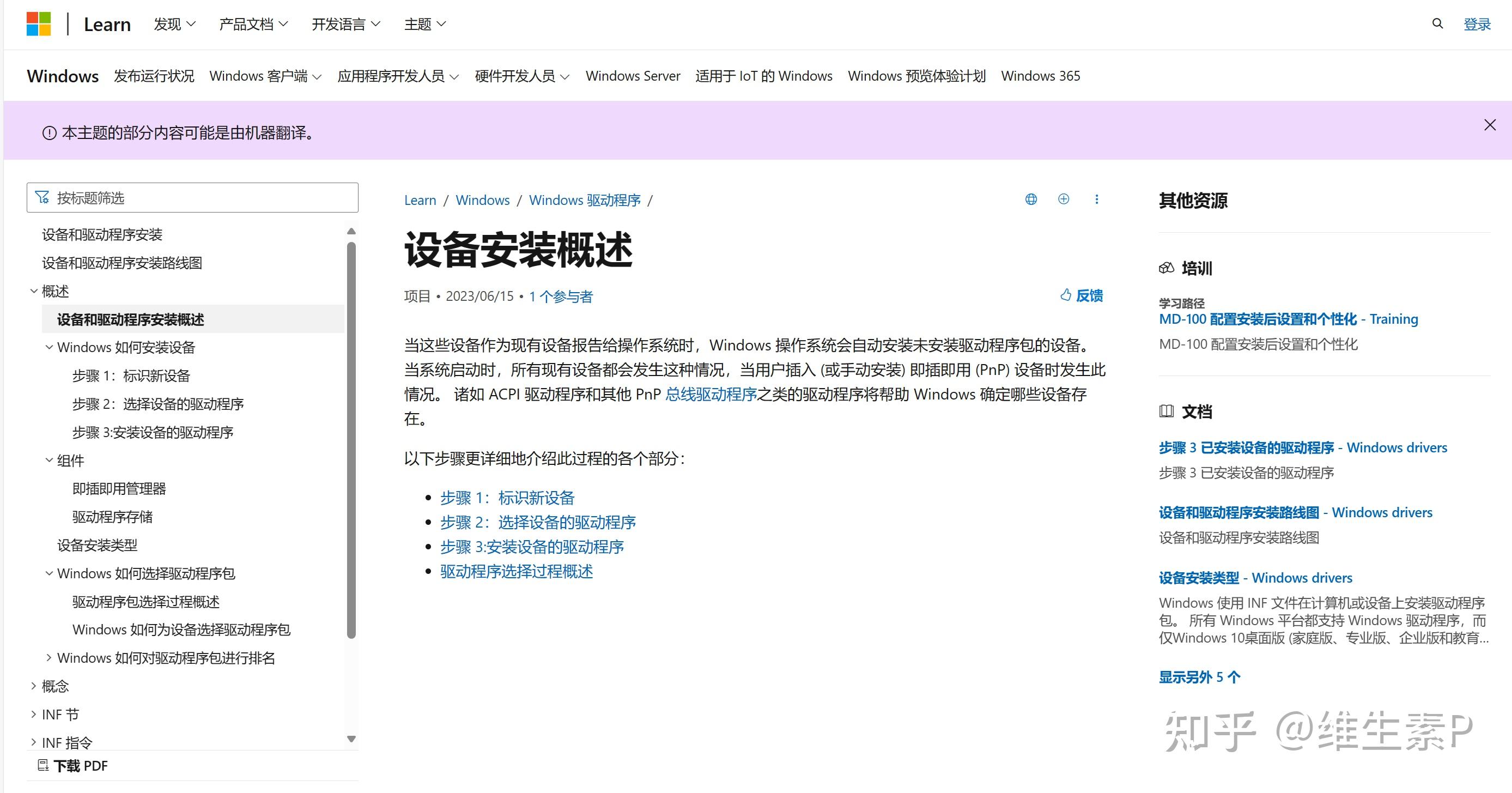Collapse the Windows 如何安装设备 node
Screen dimensions: 1512x793
click(49, 348)
